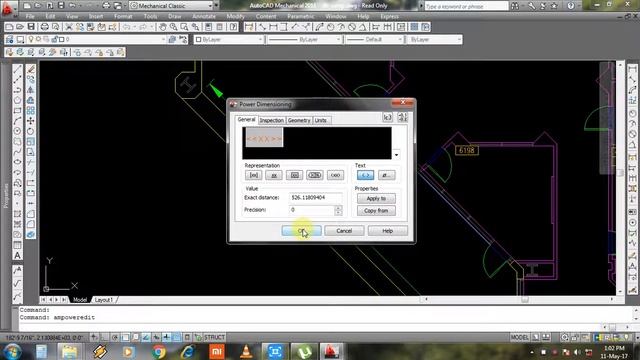
Task: Open the Format menu
Action: pyautogui.click(x=123, y=16)
